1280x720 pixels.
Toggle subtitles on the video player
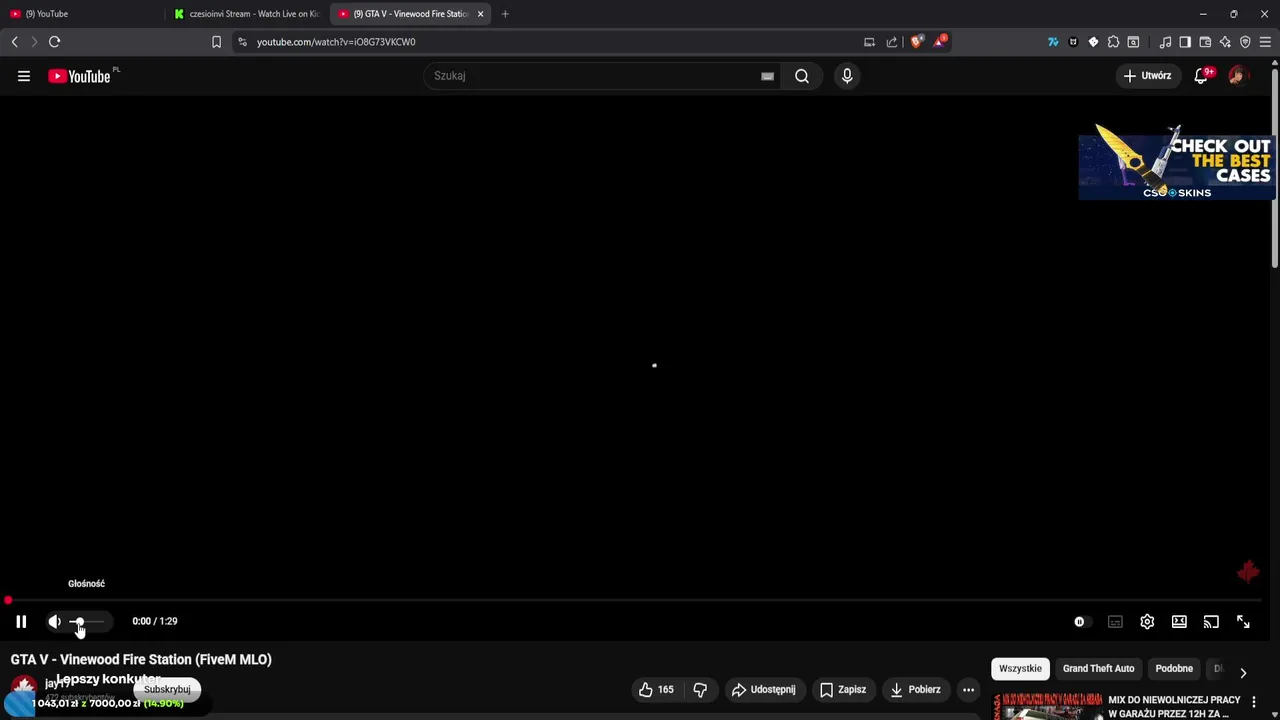(x=1115, y=622)
